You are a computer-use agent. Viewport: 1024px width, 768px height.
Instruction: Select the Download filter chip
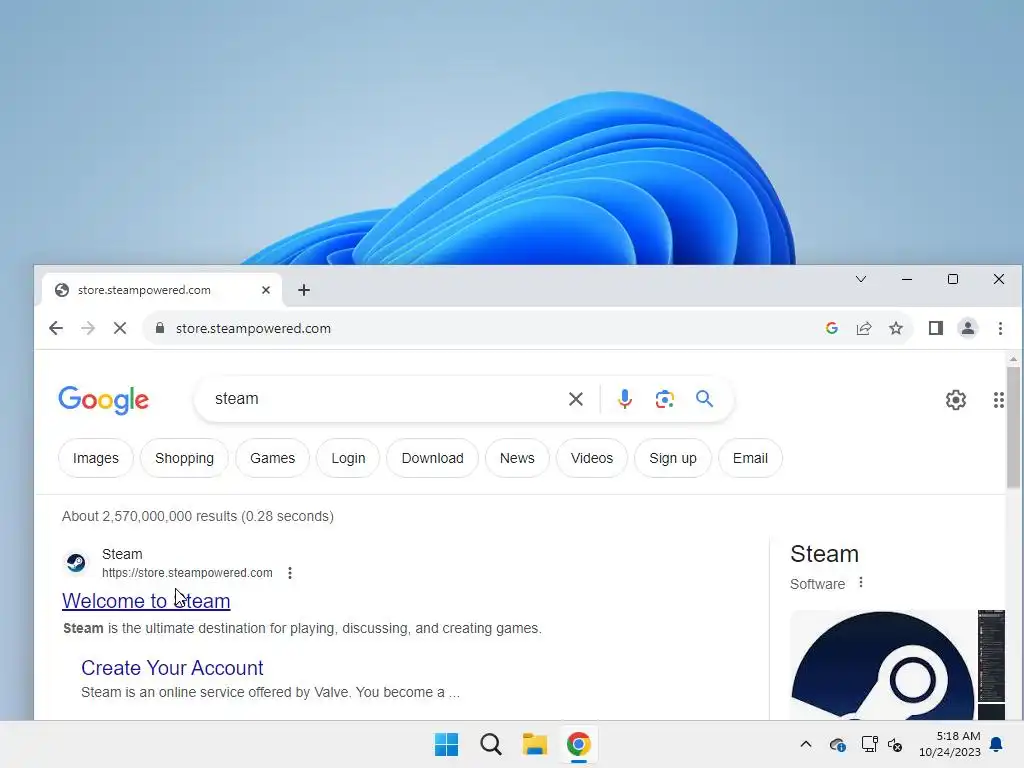pyautogui.click(x=432, y=458)
